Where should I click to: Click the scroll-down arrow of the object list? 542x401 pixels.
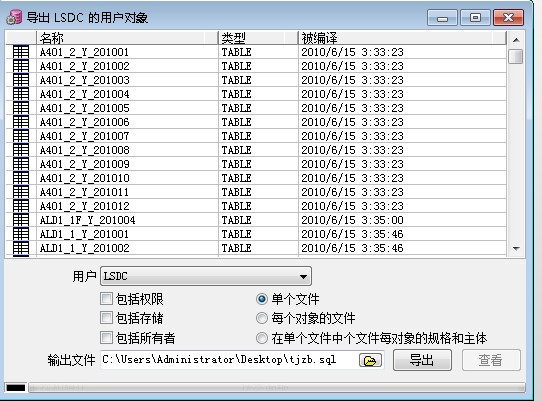(516, 249)
